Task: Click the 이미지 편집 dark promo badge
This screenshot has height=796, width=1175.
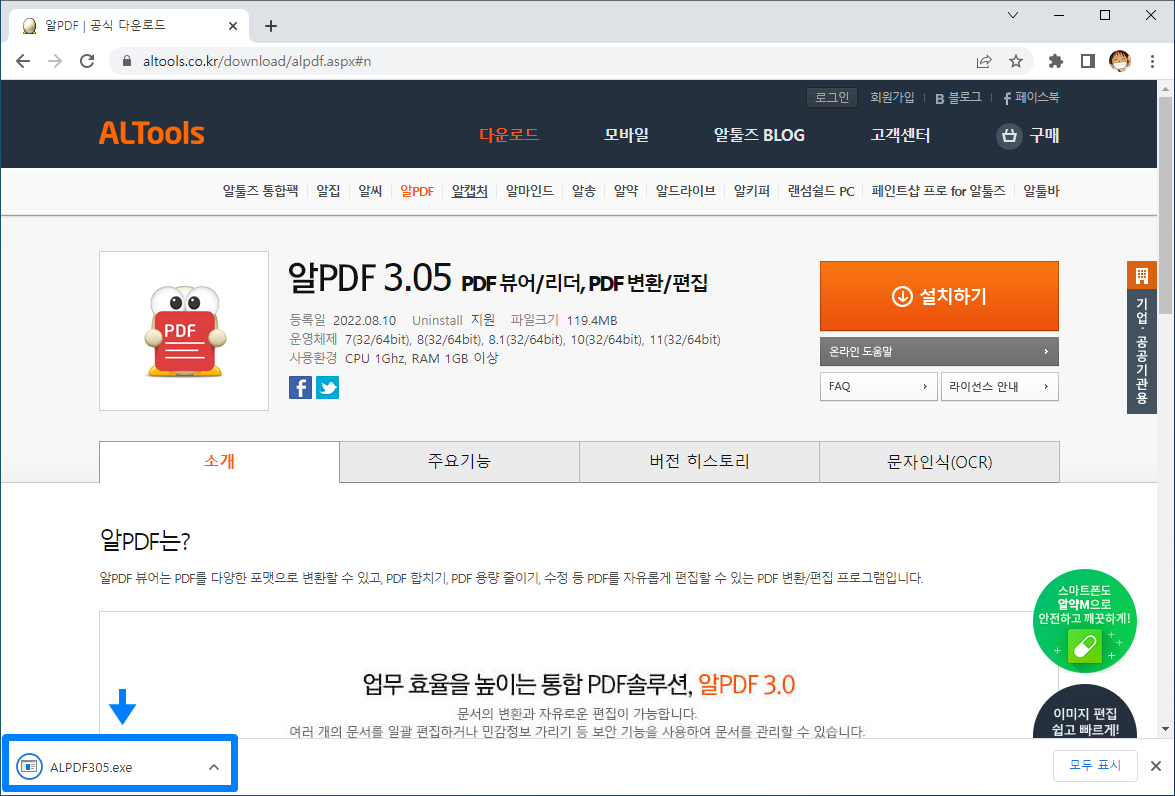Action: 1084,712
